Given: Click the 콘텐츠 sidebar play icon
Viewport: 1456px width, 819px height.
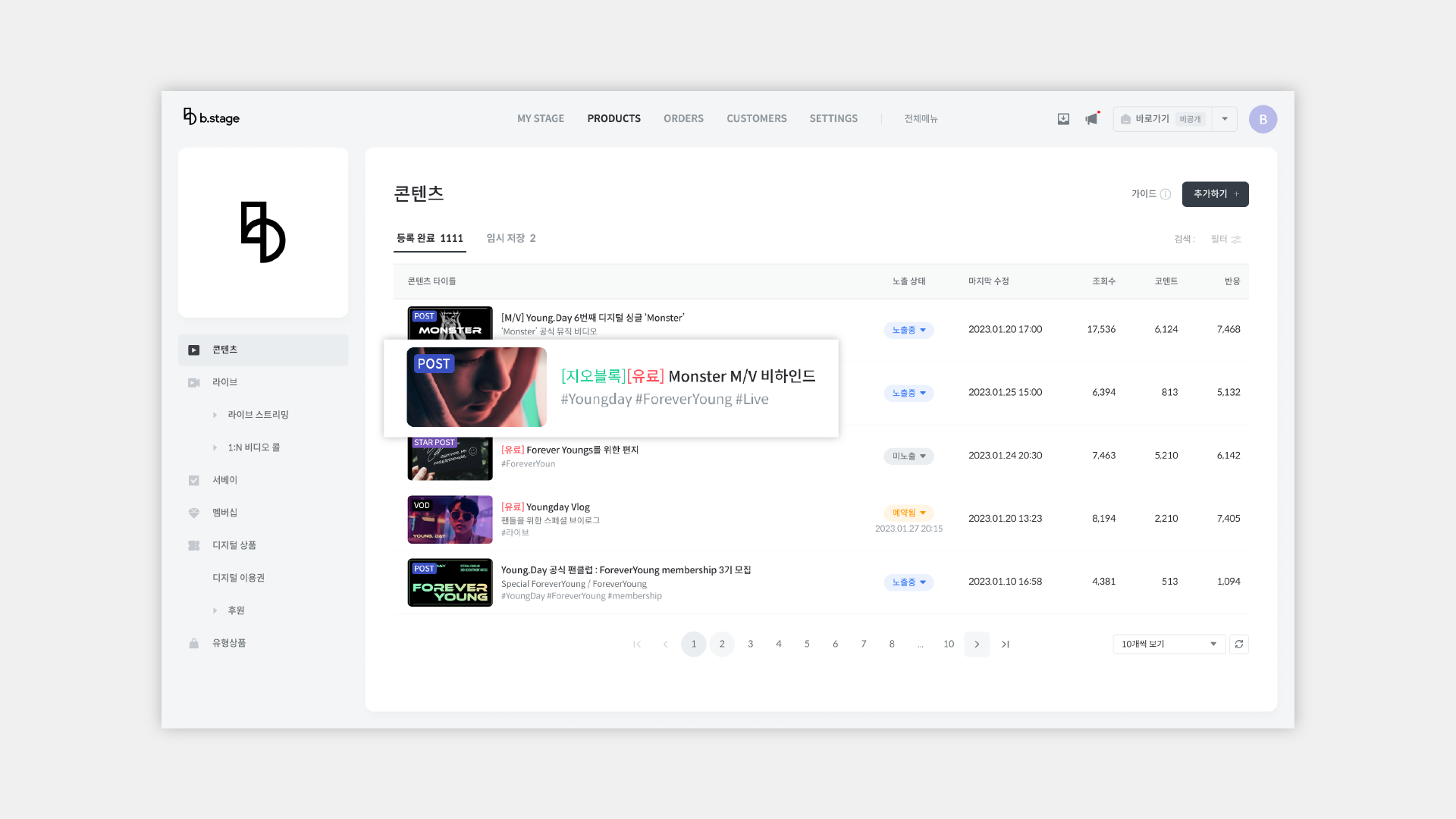Looking at the screenshot, I should point(194,350).
